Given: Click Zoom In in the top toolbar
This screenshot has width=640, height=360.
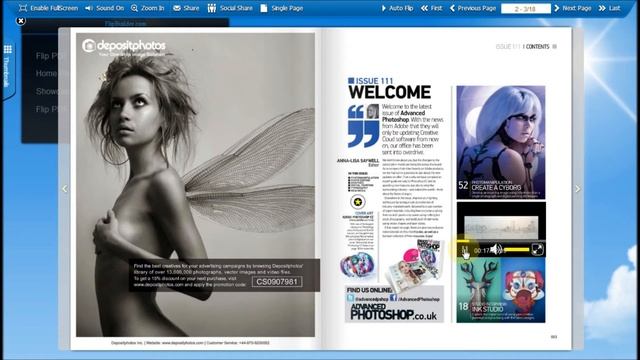Looking at the screenshot, I should (147, 8).
